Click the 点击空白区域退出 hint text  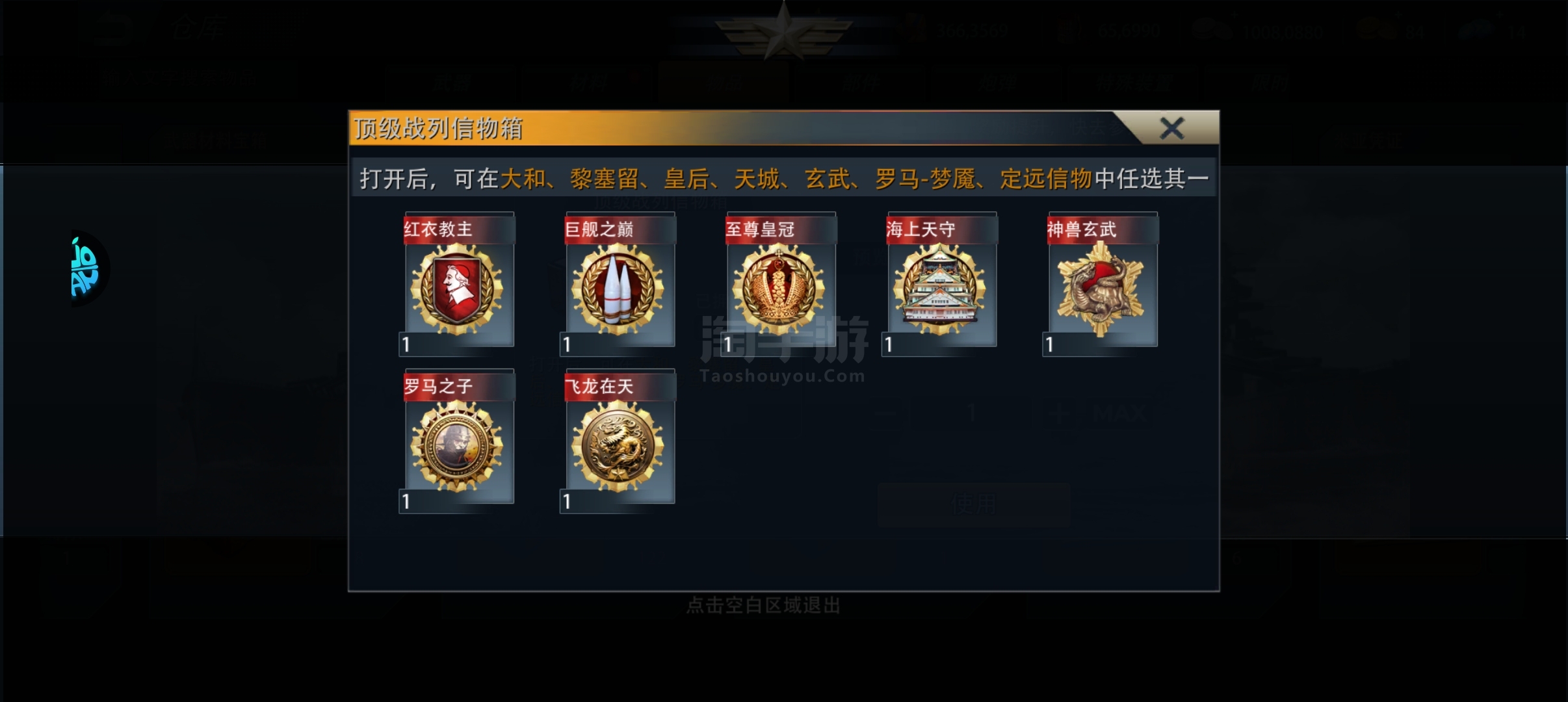tap(763, 606)
